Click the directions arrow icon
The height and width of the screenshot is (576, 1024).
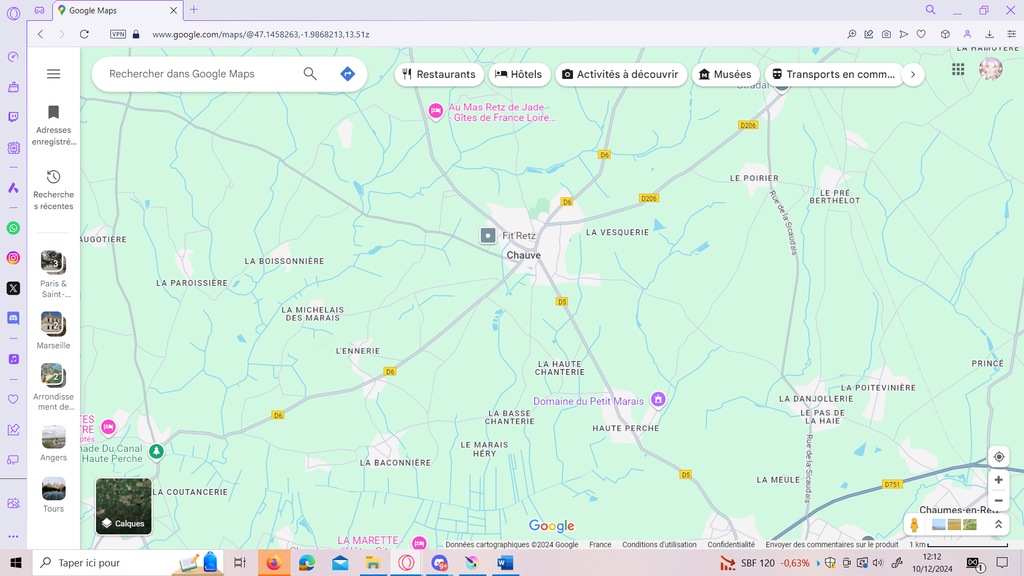pyautogui.click(x=347, y=74)
